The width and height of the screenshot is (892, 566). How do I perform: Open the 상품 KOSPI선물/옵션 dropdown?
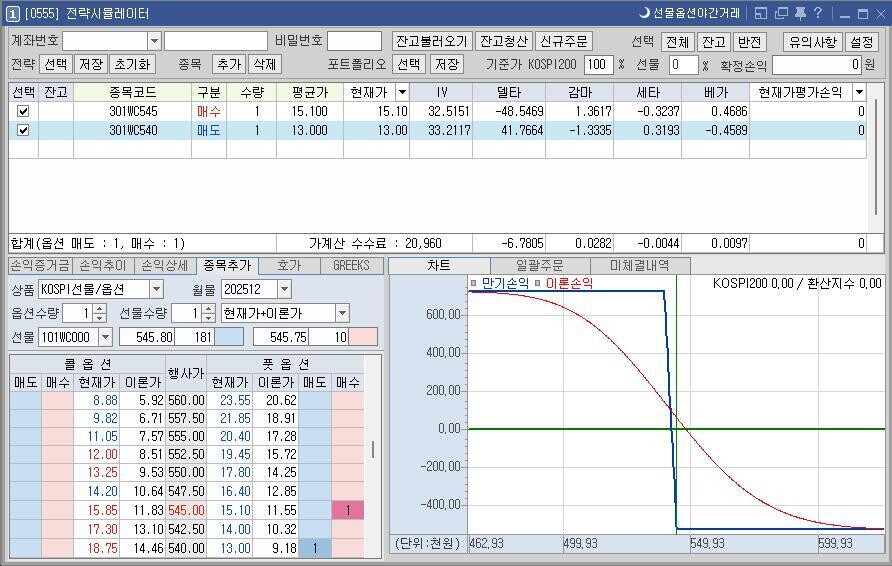(x=156, y=289)
